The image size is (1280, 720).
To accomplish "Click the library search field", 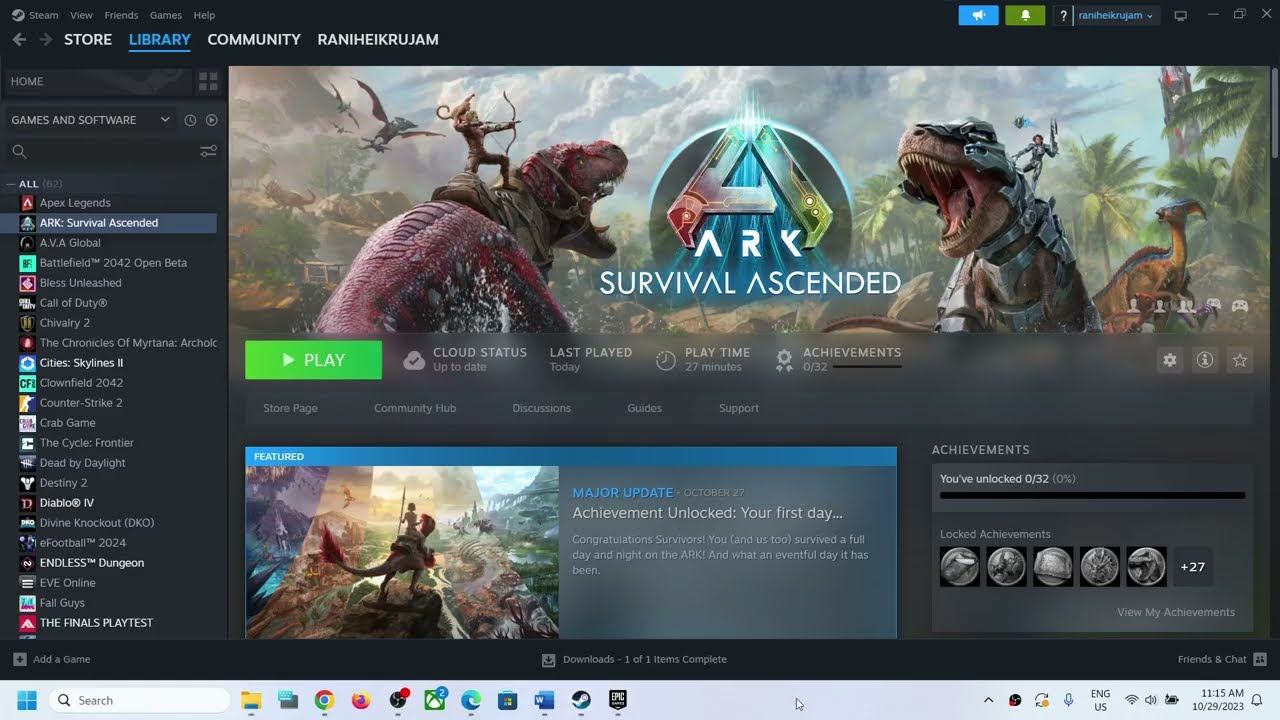I will [x=100, y=151].
